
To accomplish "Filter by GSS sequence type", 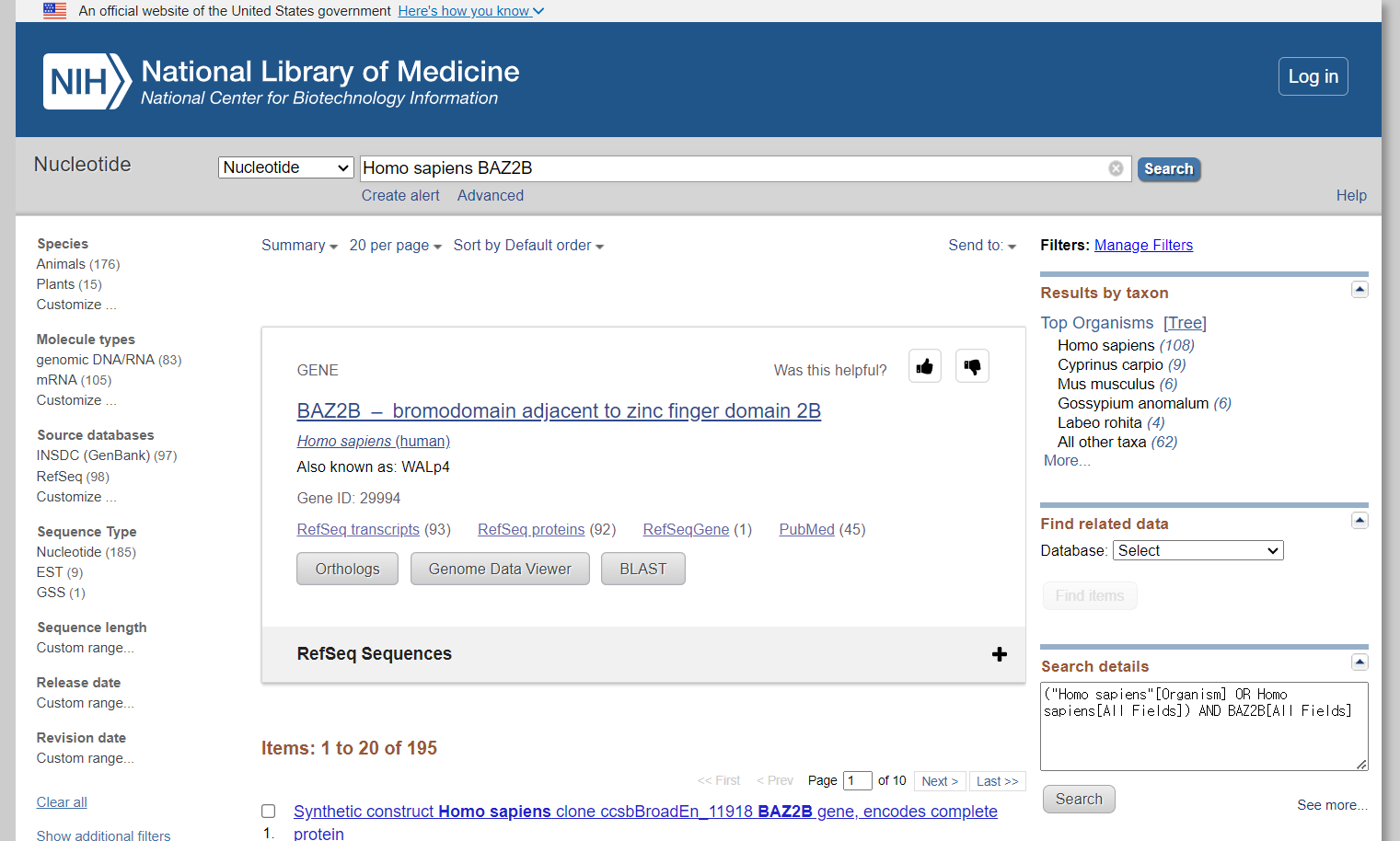I will (51, 593).
